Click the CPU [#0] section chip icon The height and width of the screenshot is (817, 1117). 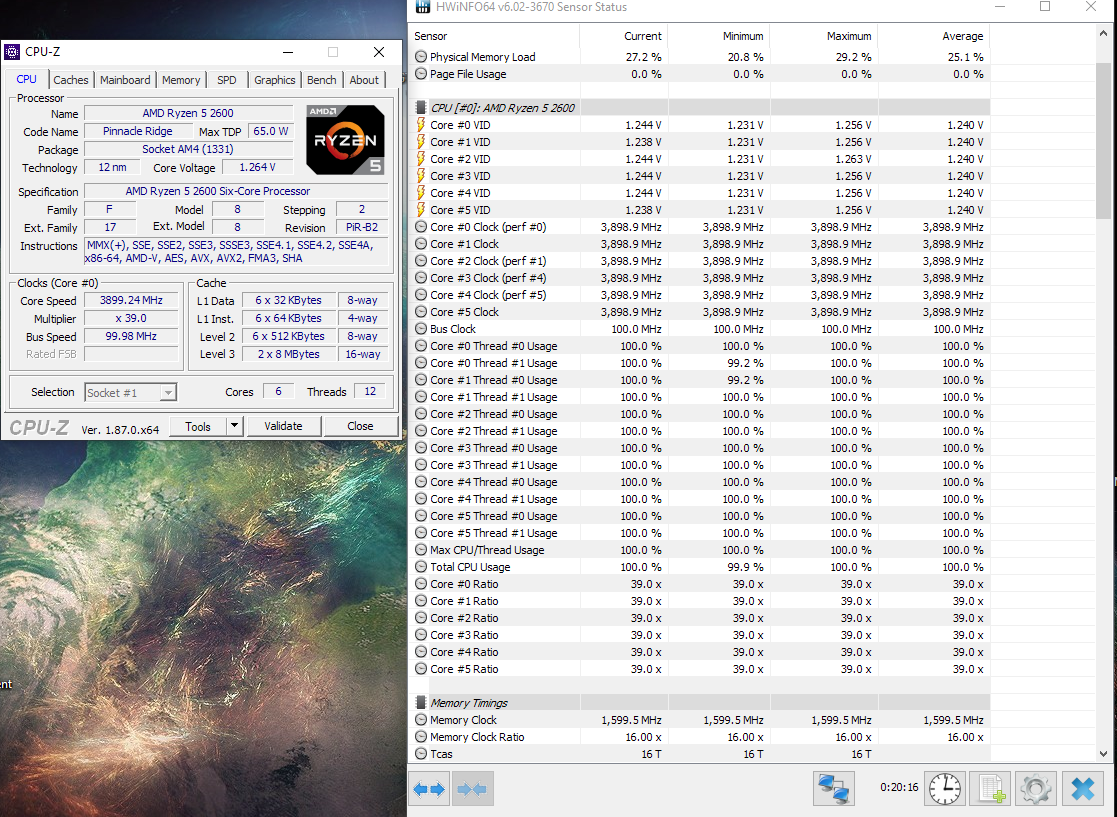tap(421, 108)
